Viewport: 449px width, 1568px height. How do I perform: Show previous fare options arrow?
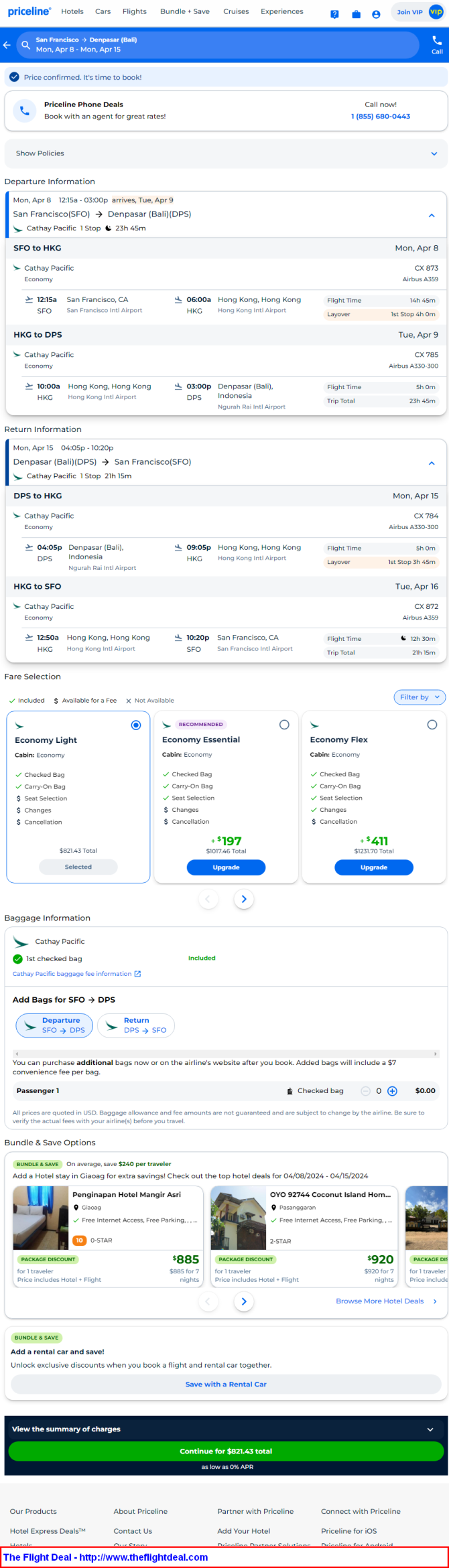pyautogui.click(x=208, y=899)
